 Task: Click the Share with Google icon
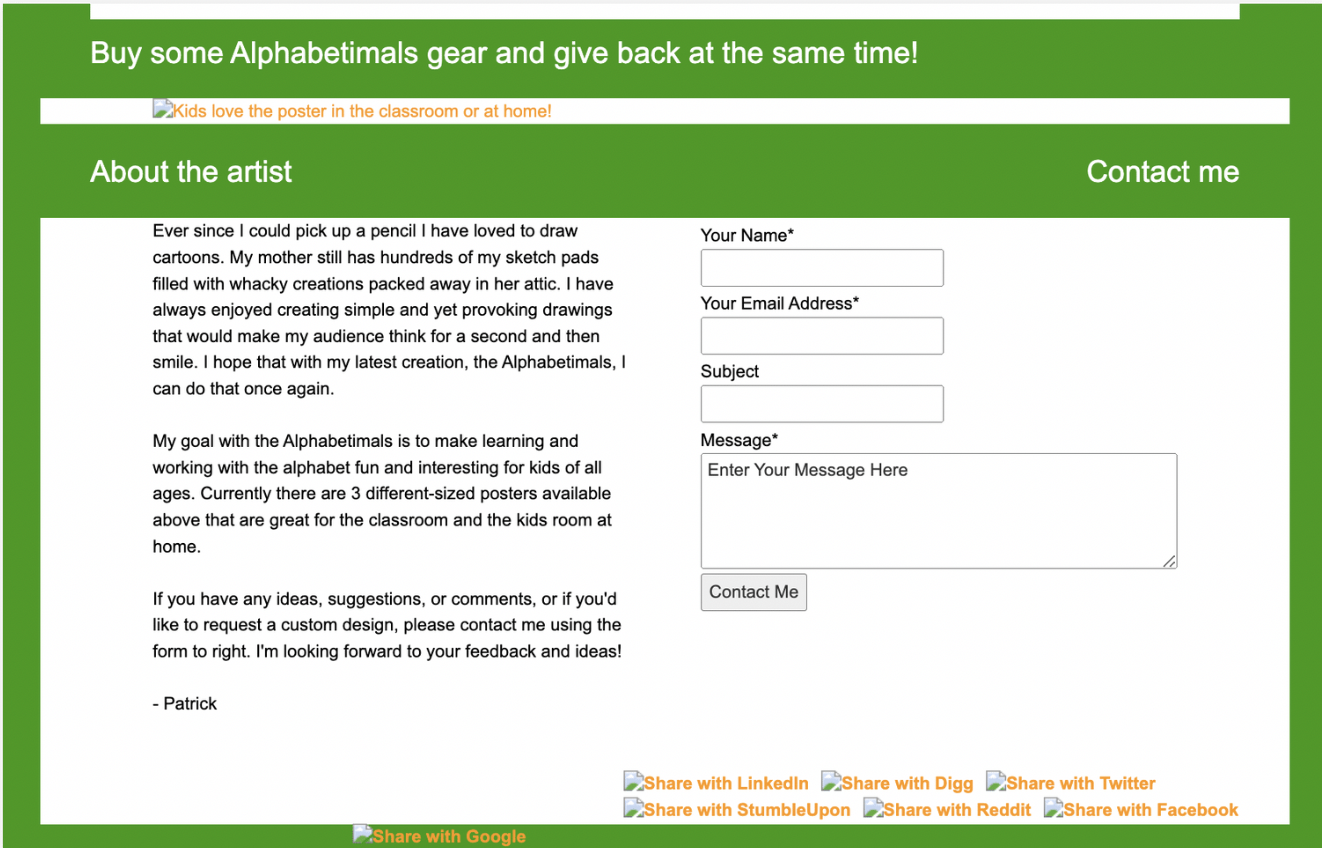439,836
